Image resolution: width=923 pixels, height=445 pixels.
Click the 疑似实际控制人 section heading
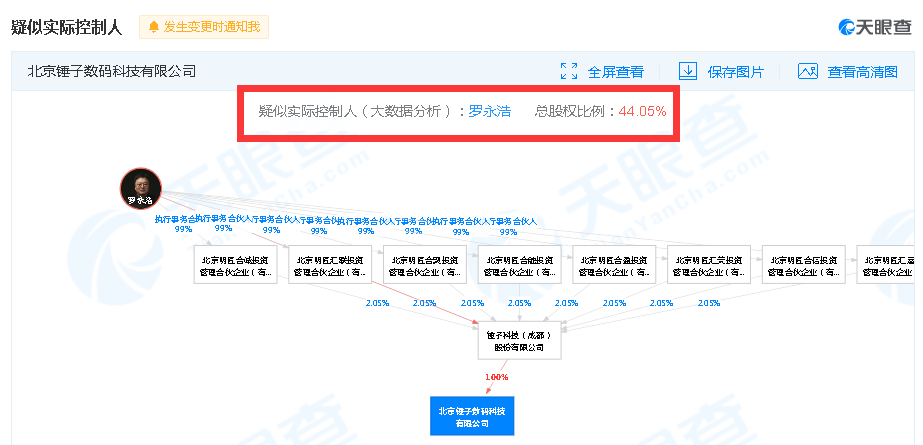coord(67,27)
